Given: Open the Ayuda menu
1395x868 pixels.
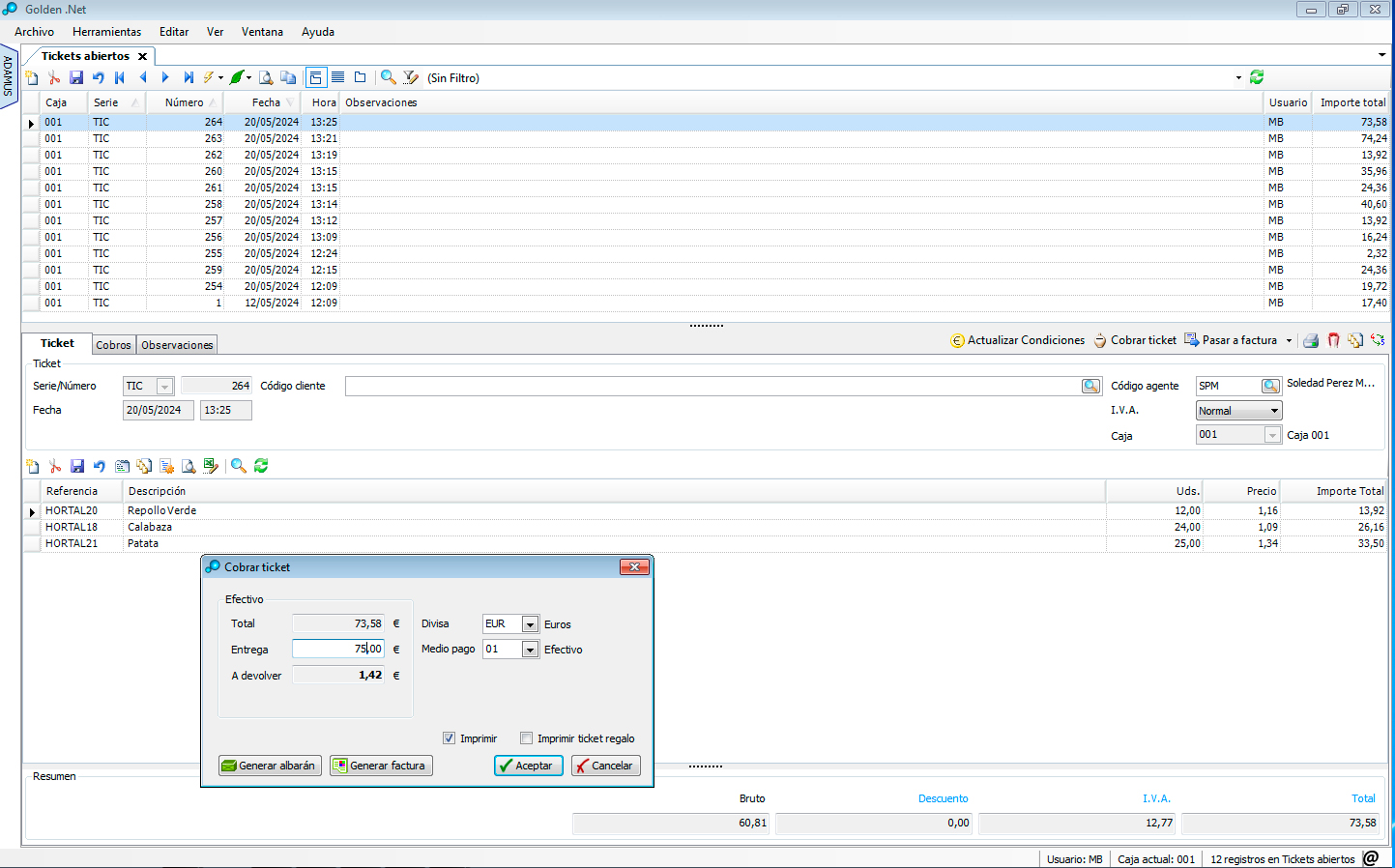Looking at the screenshot, I should 318,32.
